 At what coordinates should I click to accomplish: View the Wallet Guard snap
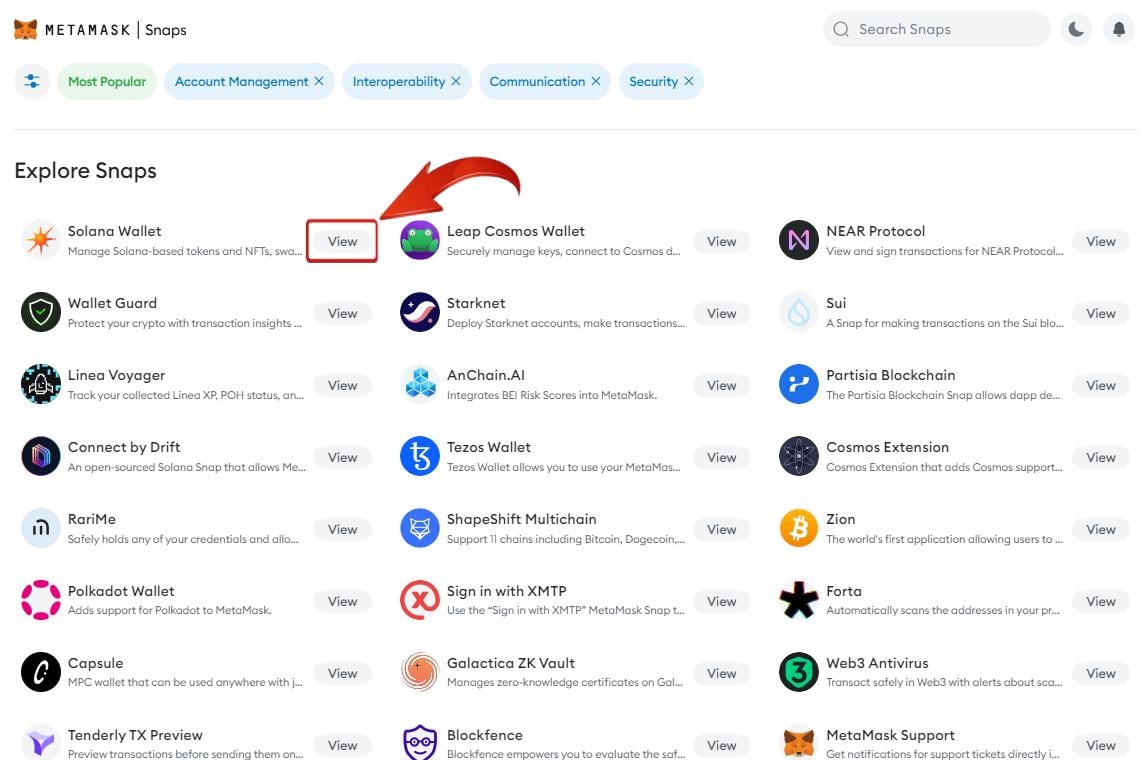point(342,313)
